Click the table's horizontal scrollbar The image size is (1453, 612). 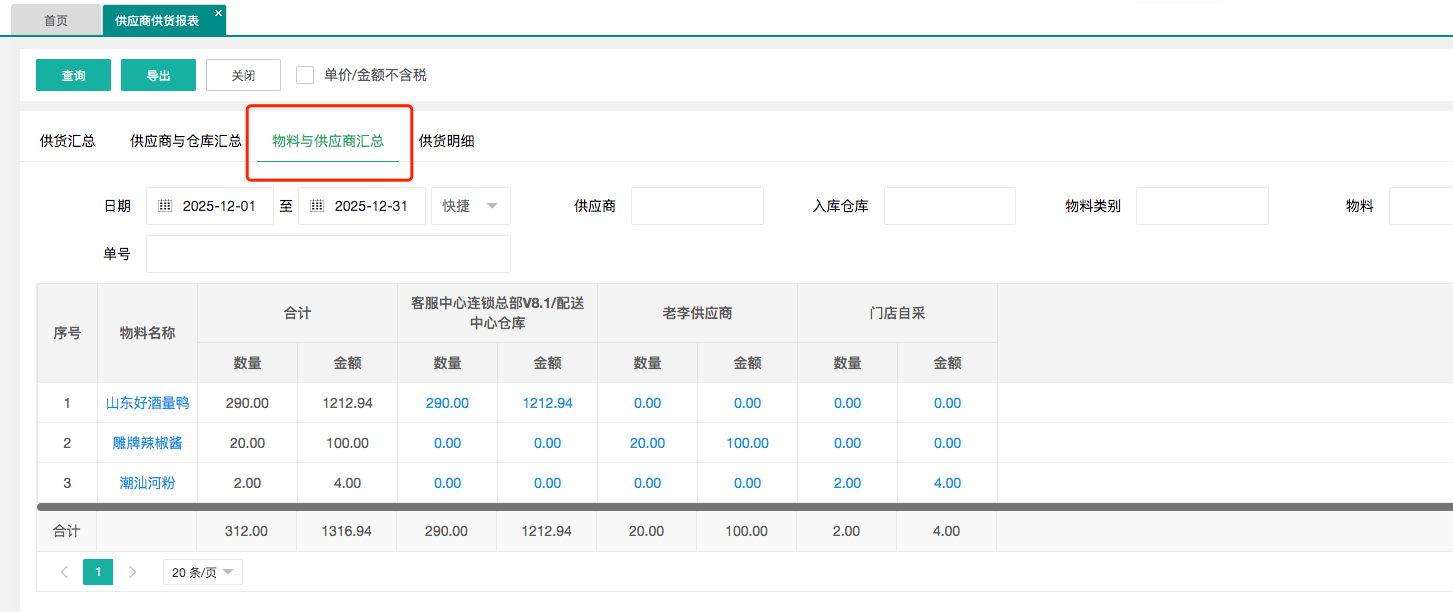[745, 507]
